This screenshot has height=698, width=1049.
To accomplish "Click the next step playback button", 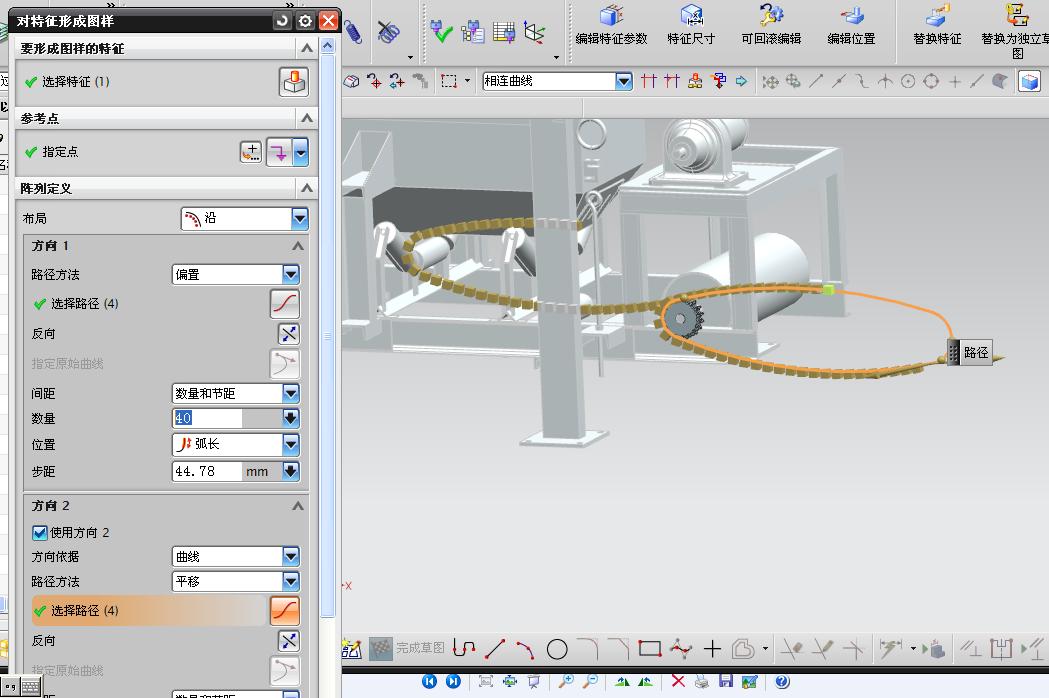I will [453, 681].
